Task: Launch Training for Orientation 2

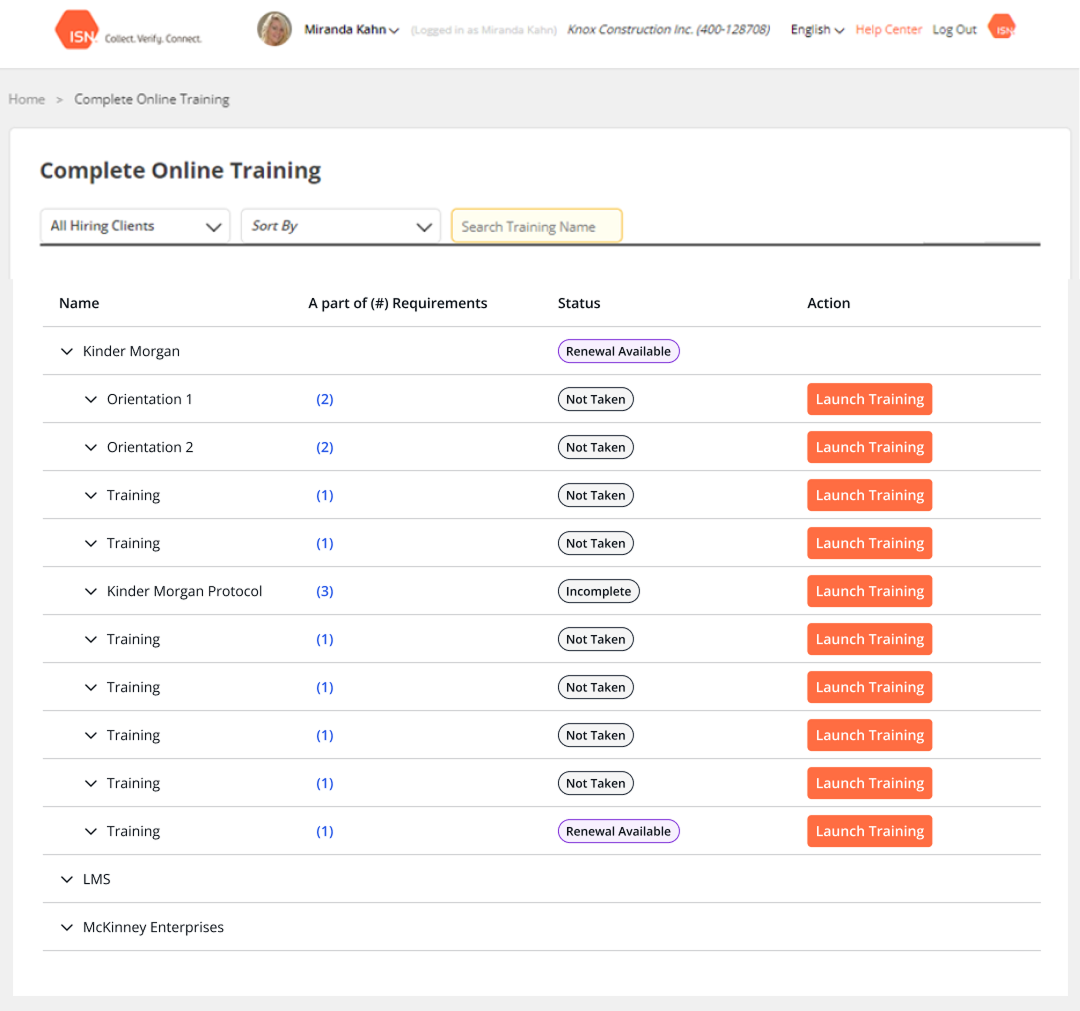Action: point(869,448)
